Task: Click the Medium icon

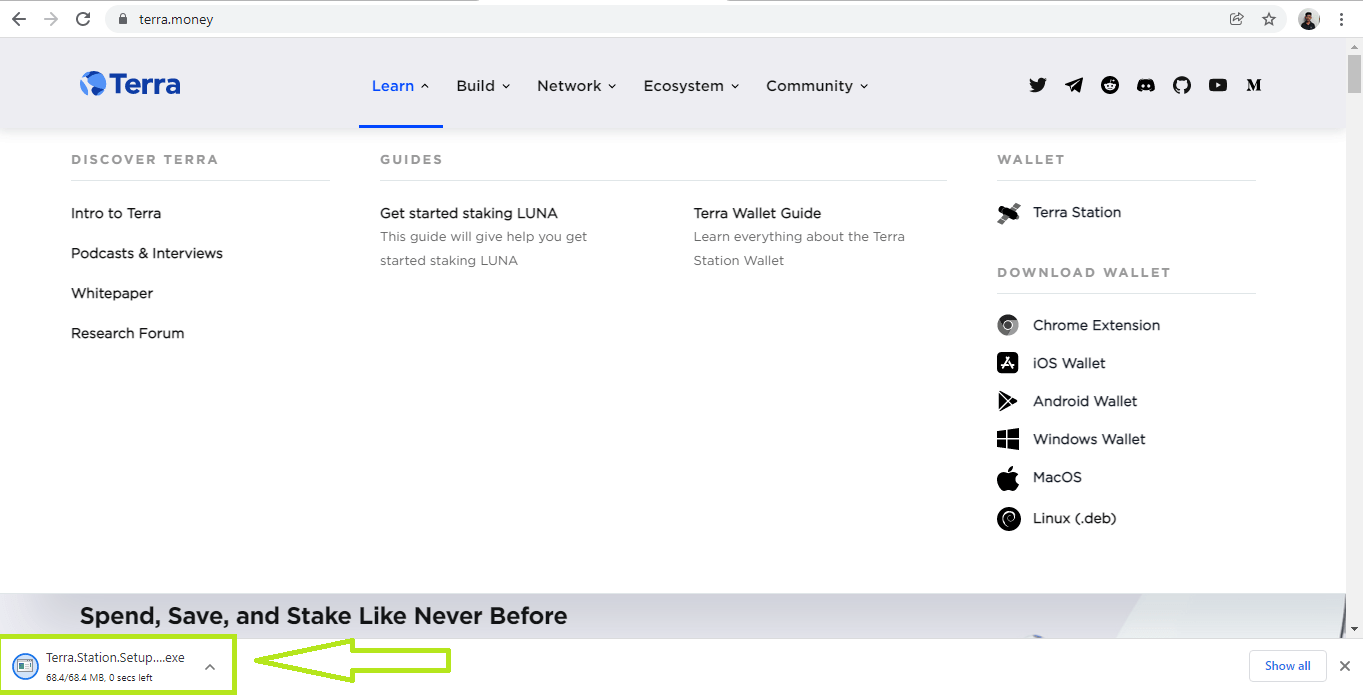Action: tap(1253, 85)
